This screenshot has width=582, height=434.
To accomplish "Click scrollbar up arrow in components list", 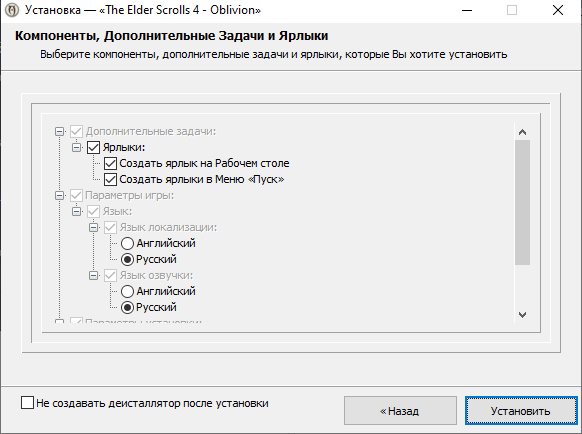I will pos(522,132).
